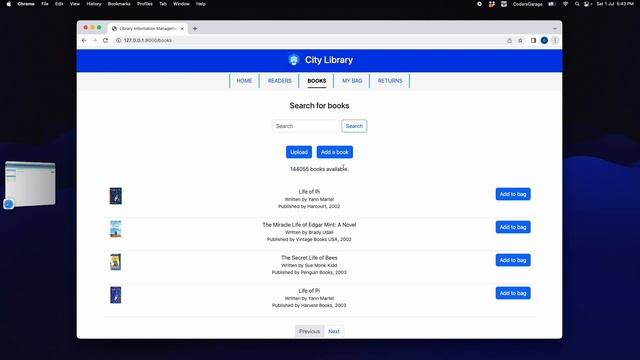The width and height of the screenshot is (640, 360).
Task: Add Life of Pi (Harvest Books, 2003) to bag
Action: click(513, 293)
